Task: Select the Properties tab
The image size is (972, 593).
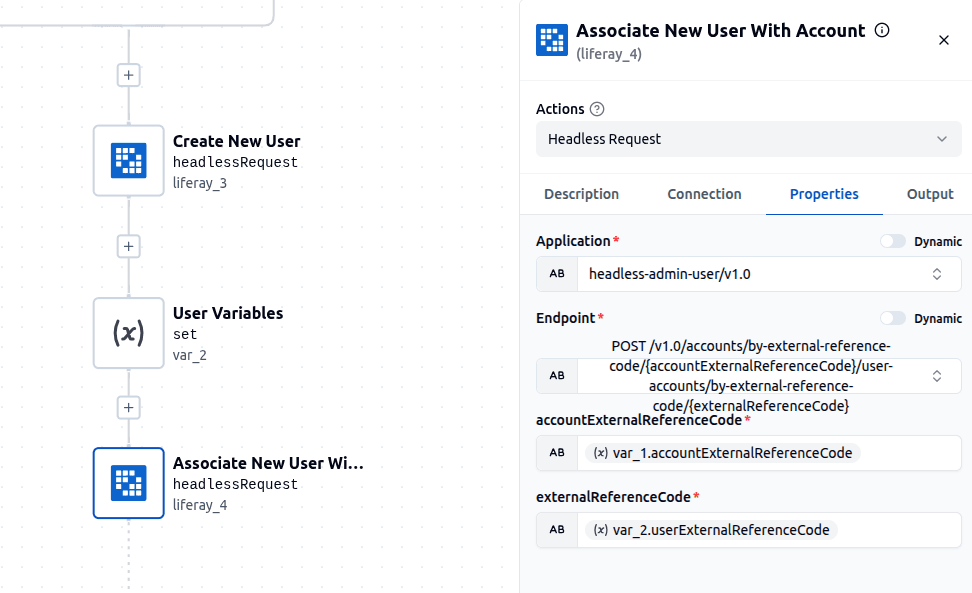Action: click(824, 194)
